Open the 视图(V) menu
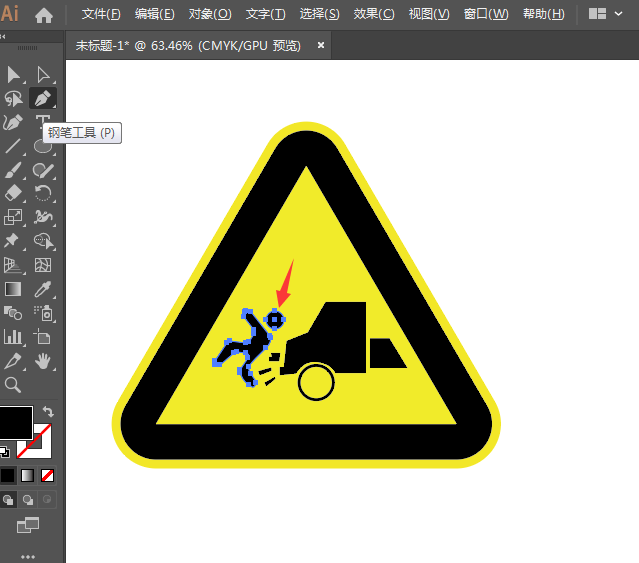Screen dimensions: 639x563 pyautogui.click(x=429, y=14)
